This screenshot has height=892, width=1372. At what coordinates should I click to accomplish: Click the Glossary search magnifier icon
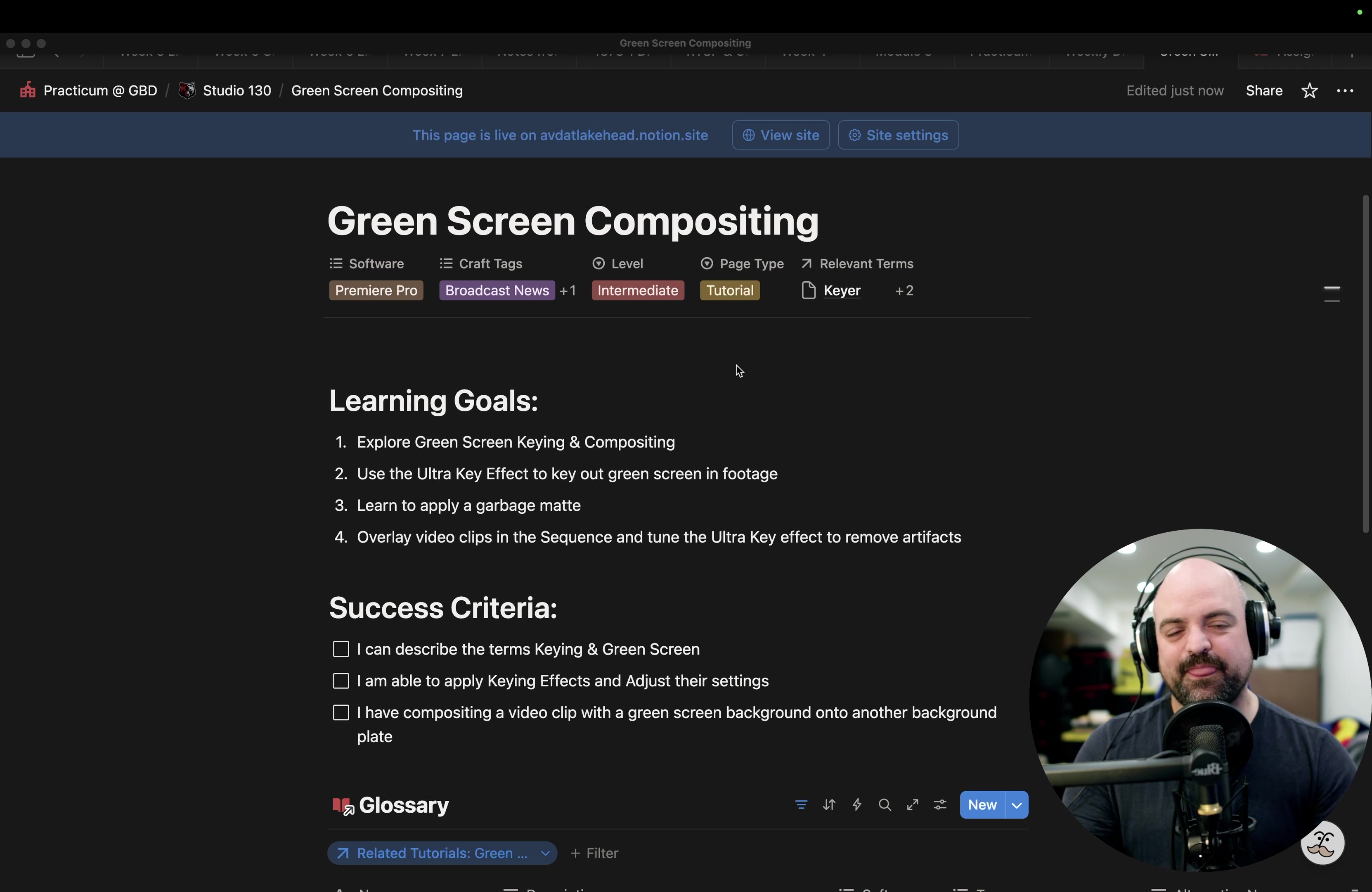pyautogui.click(x=884, y=804)
